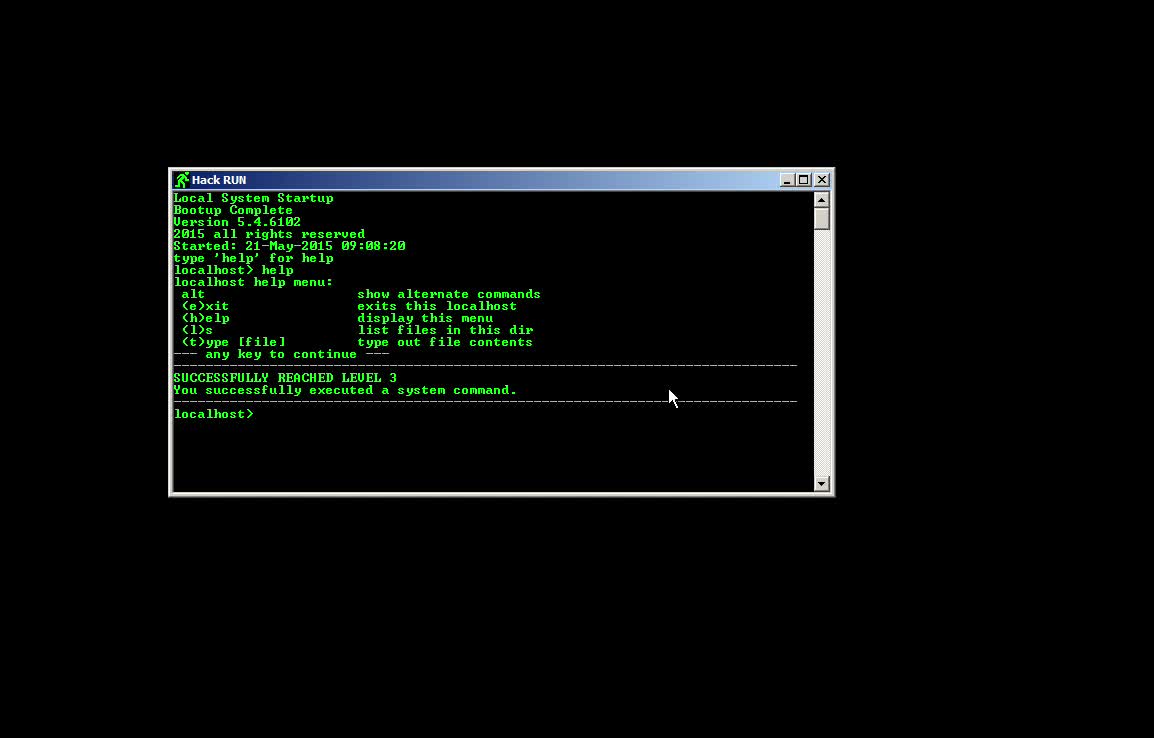Click the '(h)elp' help menu entry
Image resolution: width=1154 pixels, height=738 pixels.
205,318
